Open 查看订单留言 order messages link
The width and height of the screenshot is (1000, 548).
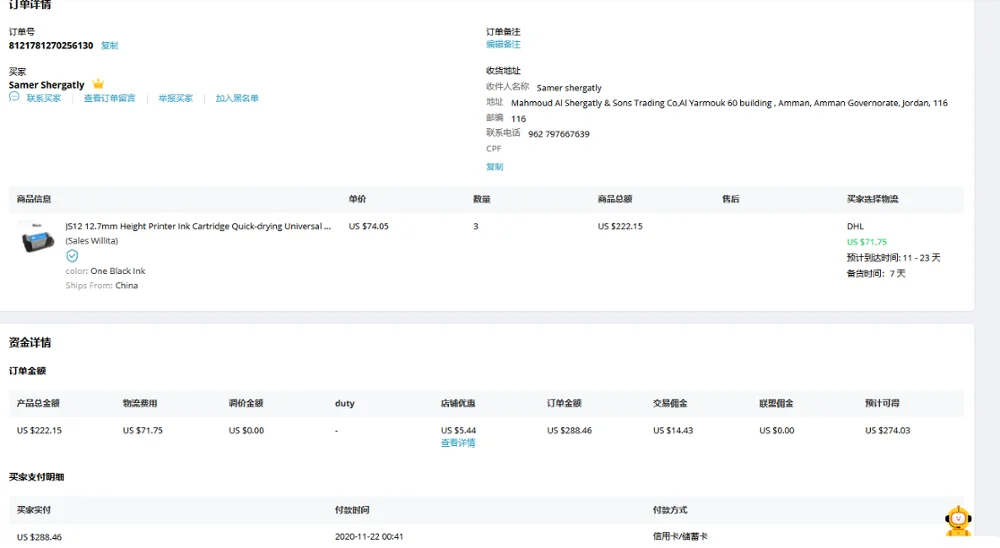[x=110, y=98]
